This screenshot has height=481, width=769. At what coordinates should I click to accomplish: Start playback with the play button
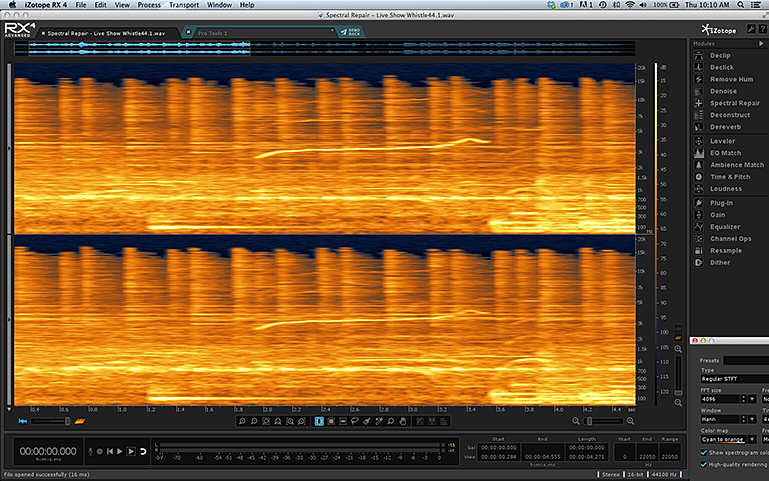120,451
